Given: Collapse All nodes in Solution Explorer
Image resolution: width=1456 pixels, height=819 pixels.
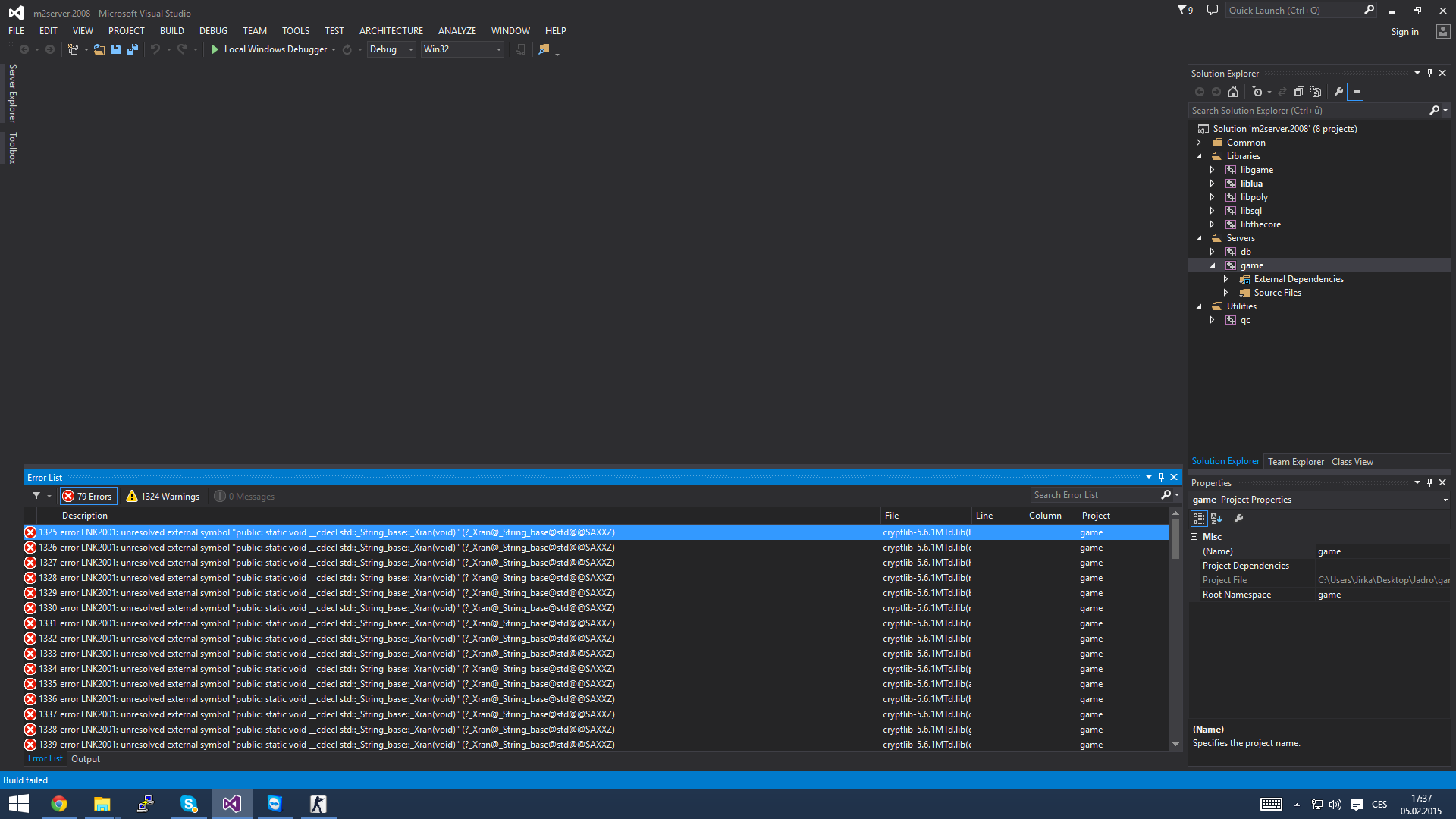Looking at the screenshot, I should click(x=1299, y=92).
